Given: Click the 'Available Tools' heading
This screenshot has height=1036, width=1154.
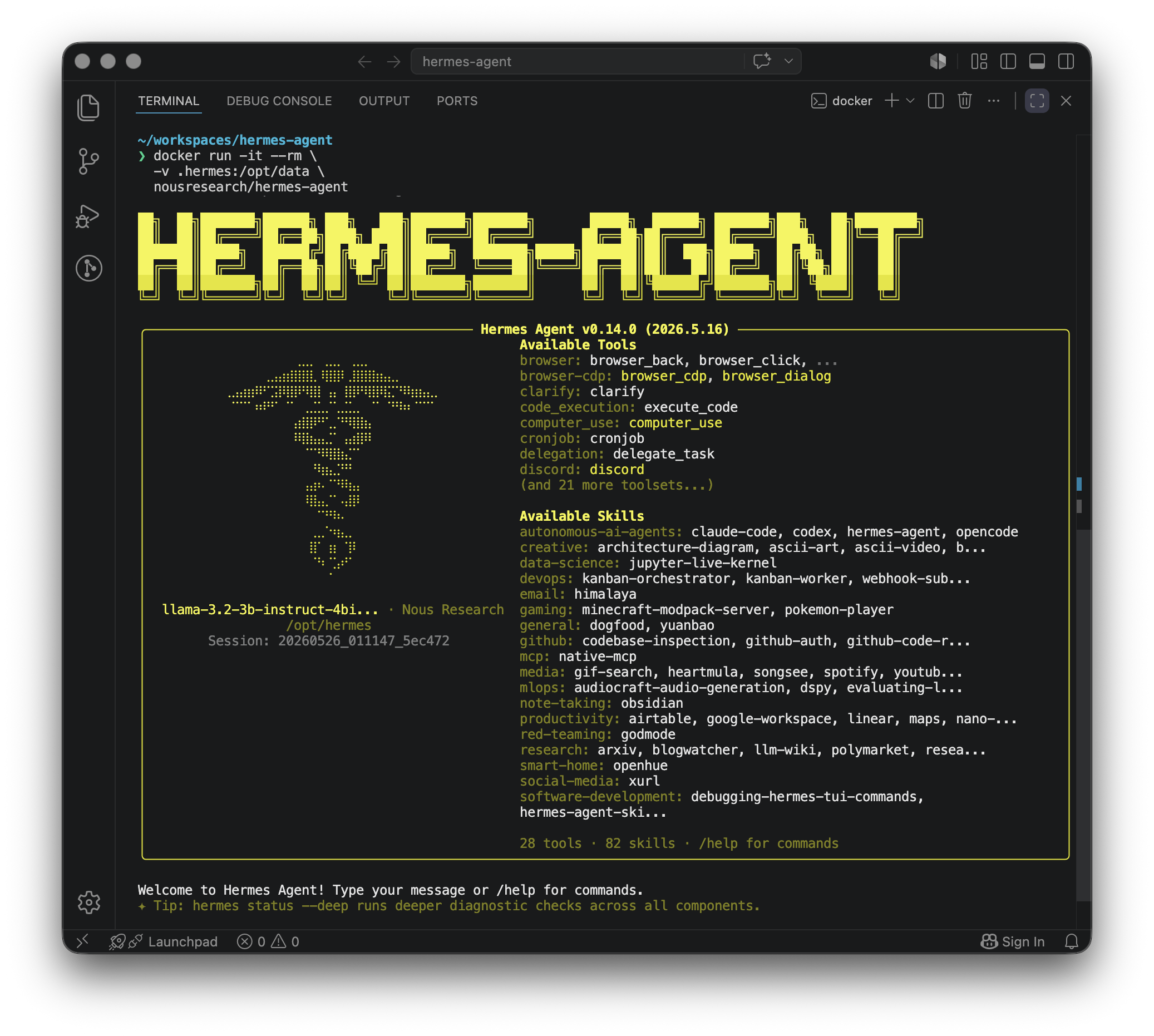Looking at the screenshot, I should (578, 344).
